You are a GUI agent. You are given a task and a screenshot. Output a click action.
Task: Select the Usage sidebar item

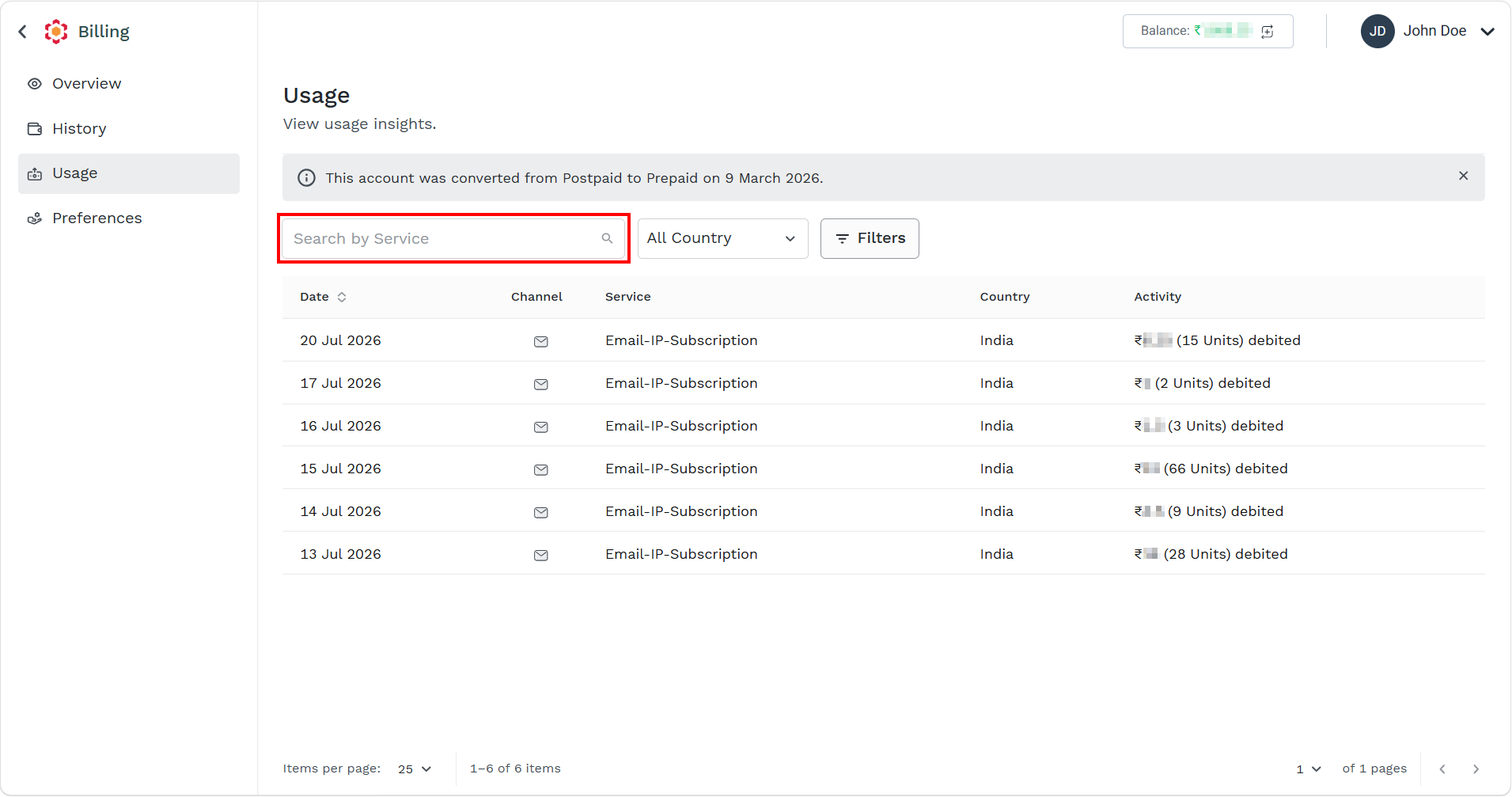129,173
